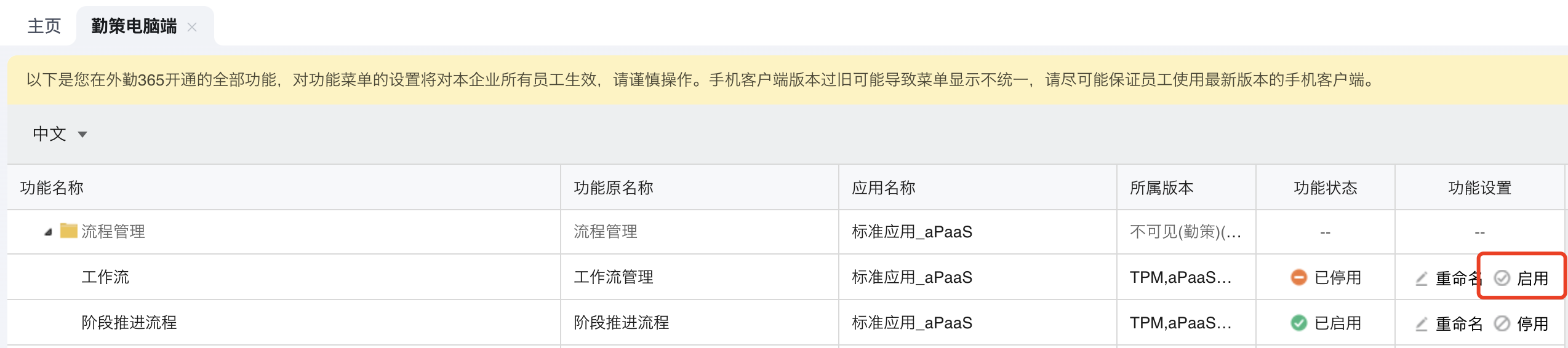Image resolution: width=1568 pixels, height=348 pixels.
Task: Click the 流程管理 folder icon
Action: [68, 231]
